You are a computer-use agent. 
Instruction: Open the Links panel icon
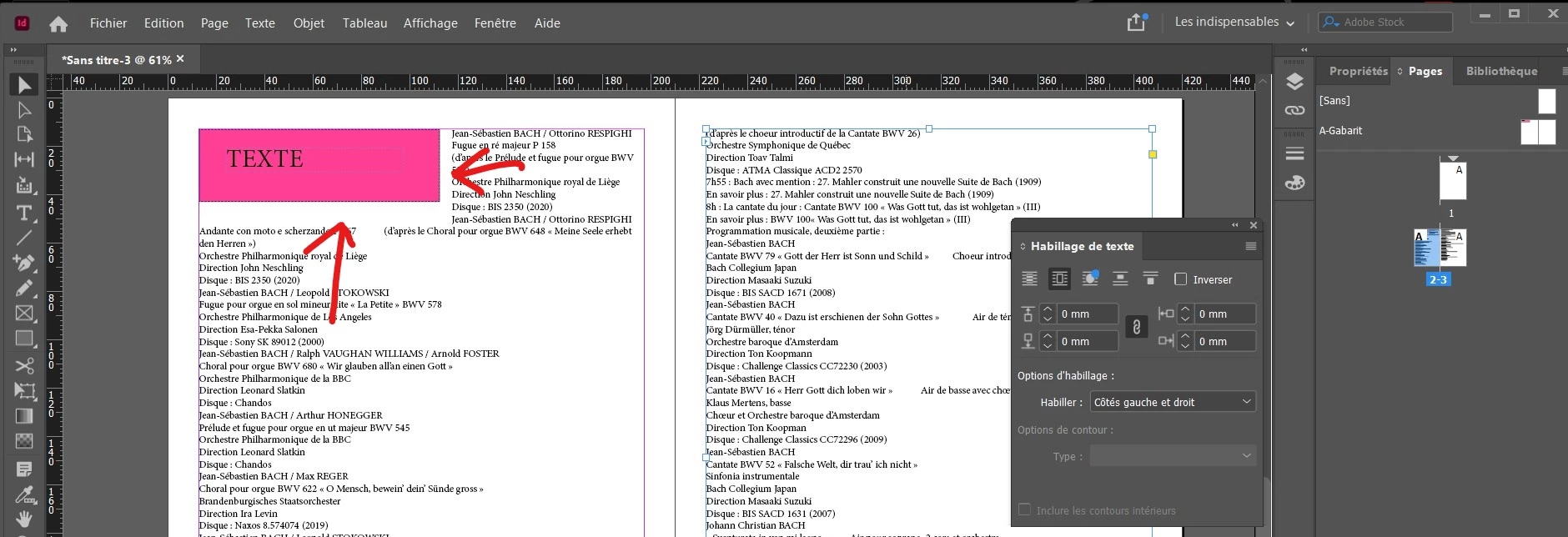(1294, 110)
